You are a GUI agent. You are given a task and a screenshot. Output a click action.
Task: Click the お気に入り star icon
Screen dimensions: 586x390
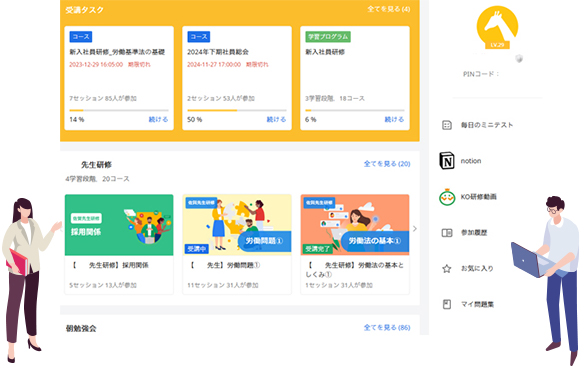(x=447, y=269)
